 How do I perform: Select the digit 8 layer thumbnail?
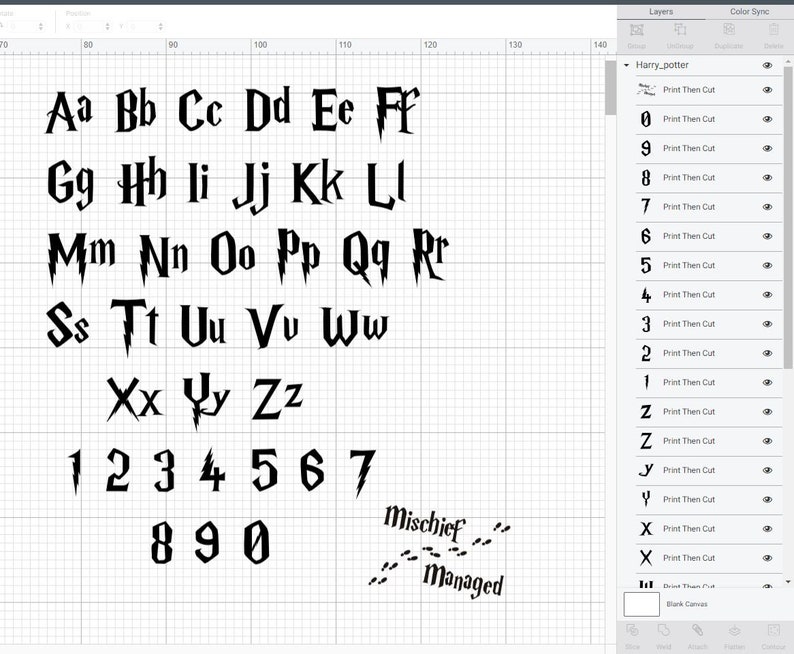[646, 178]
